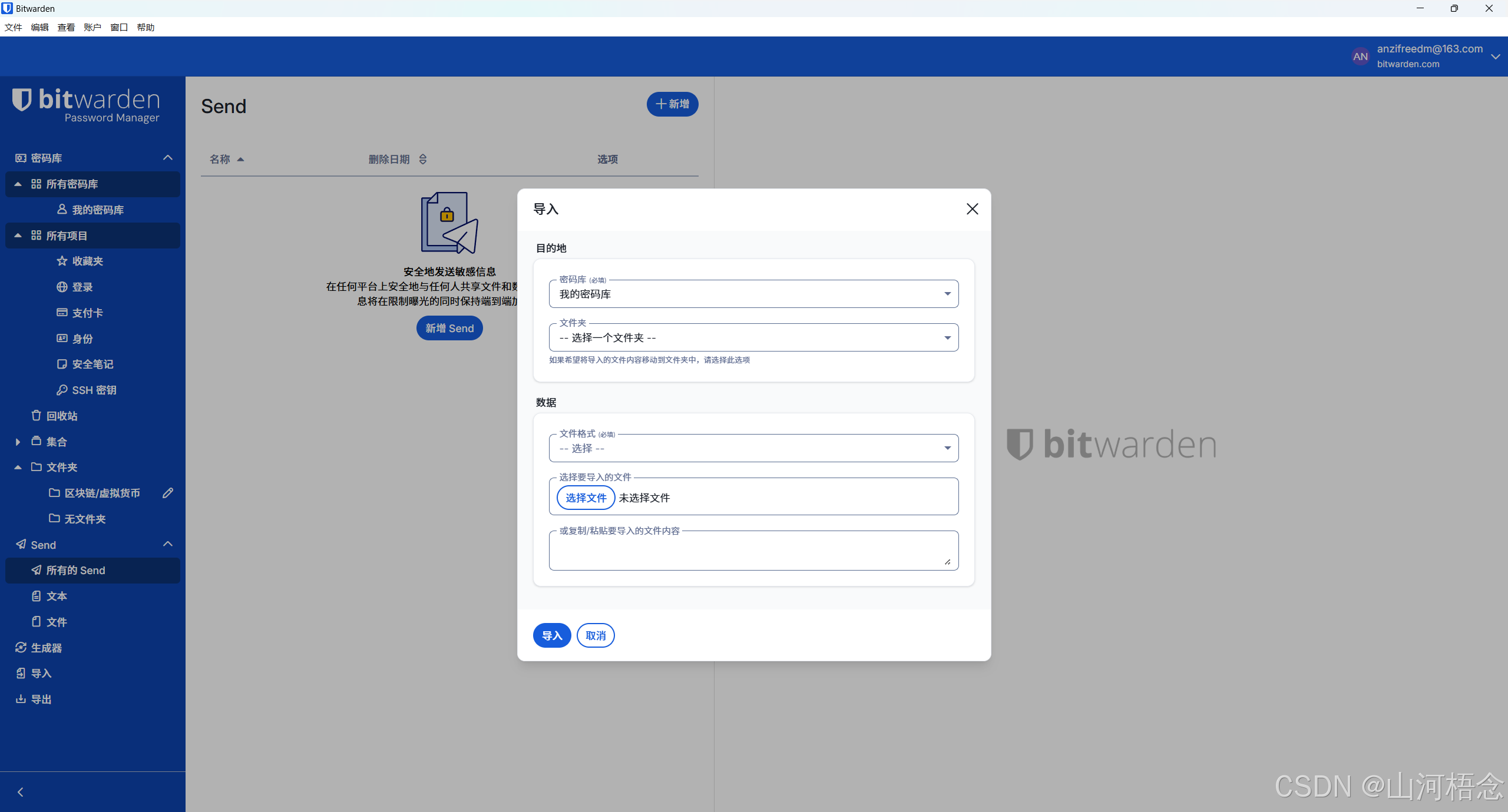Click the 生成器 generator icon
This screenshot has width=1508, height=812.
tap(21, 648)
